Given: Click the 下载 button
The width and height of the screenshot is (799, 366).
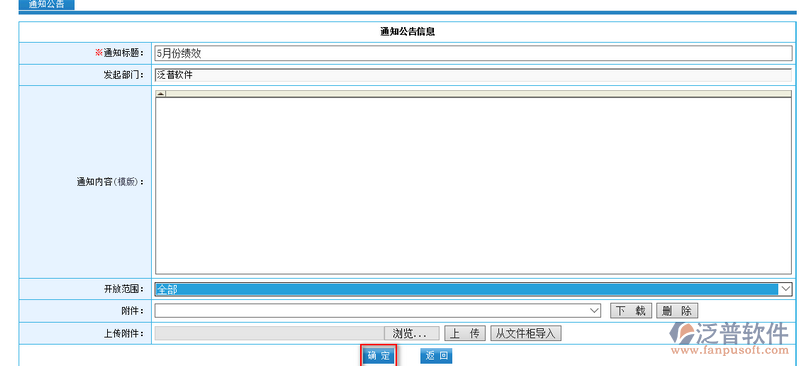Looking at the screenshot, I should tap(631, 310).
